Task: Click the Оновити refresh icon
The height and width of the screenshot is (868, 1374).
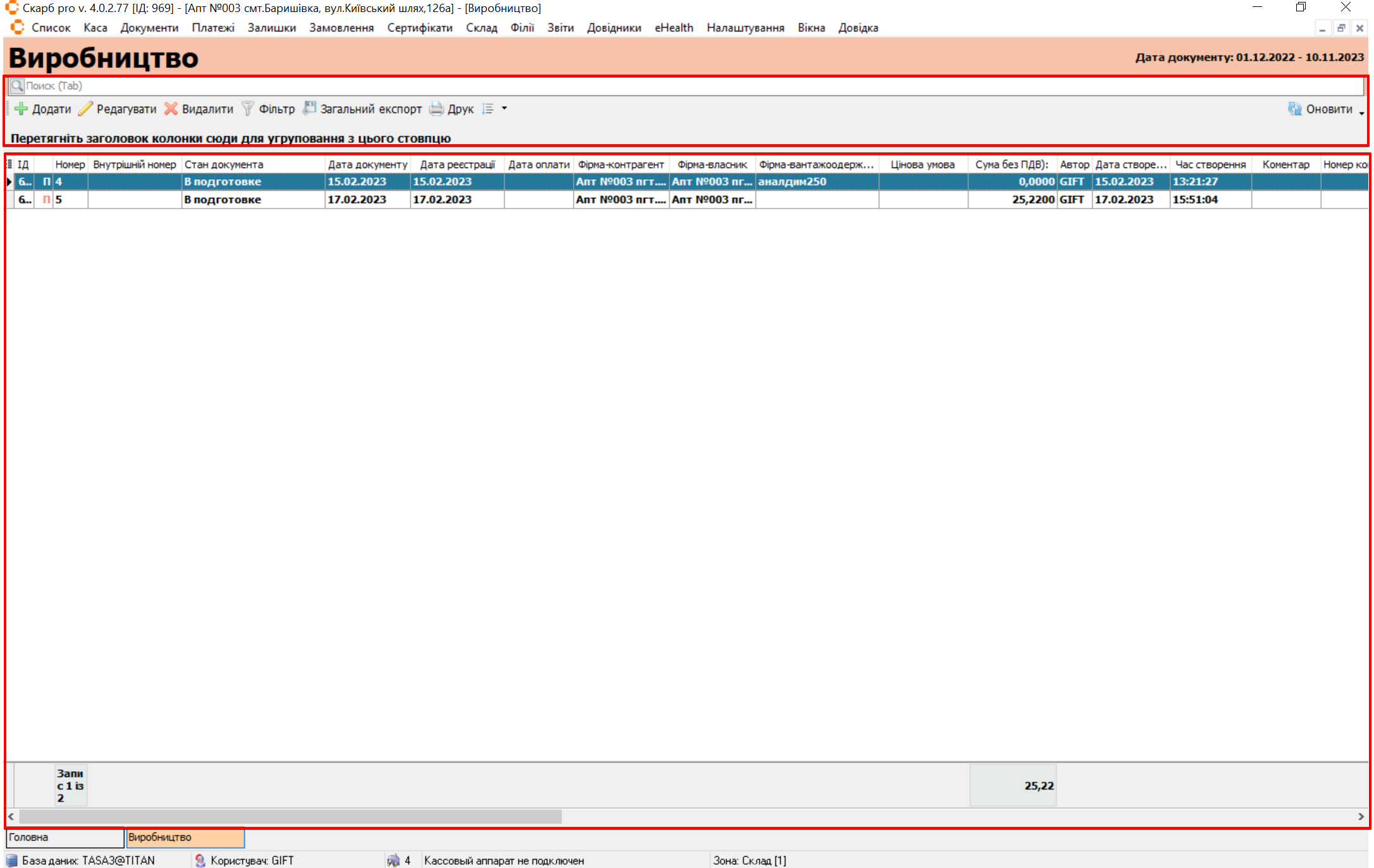Action: click(x=1294, y=109)
